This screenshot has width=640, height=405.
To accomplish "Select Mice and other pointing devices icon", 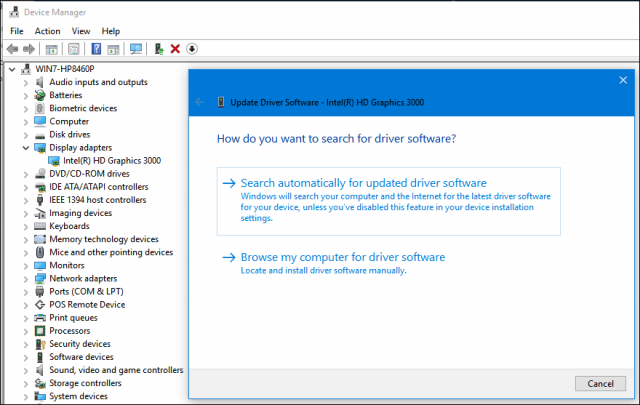I will [x=40, y=252].
